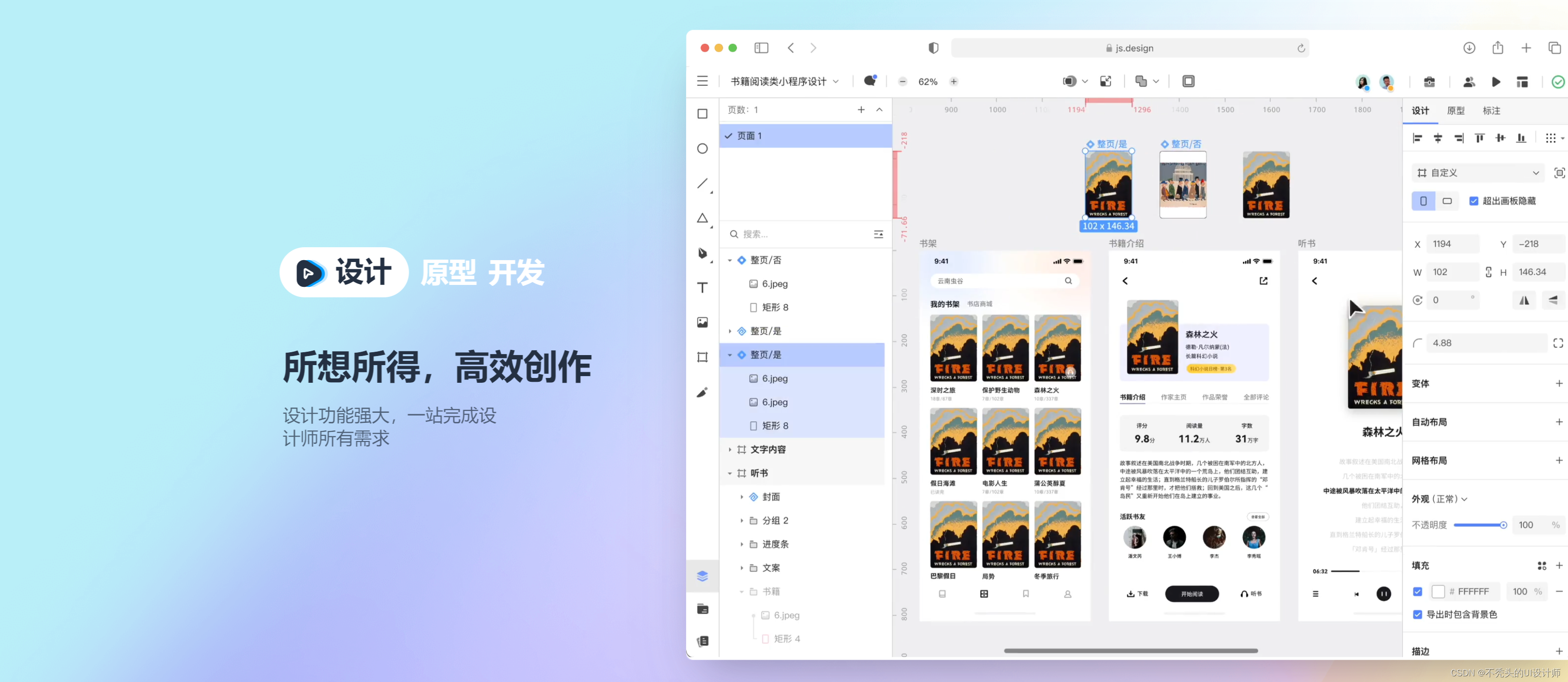Expand the 文字内容 layer
Screen dimensions: 1568x682
729,450
